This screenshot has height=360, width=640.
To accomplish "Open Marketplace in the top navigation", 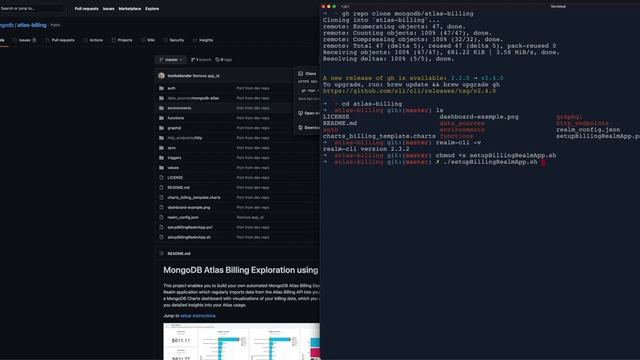I will pyautogui.click(x=130, y=9).
